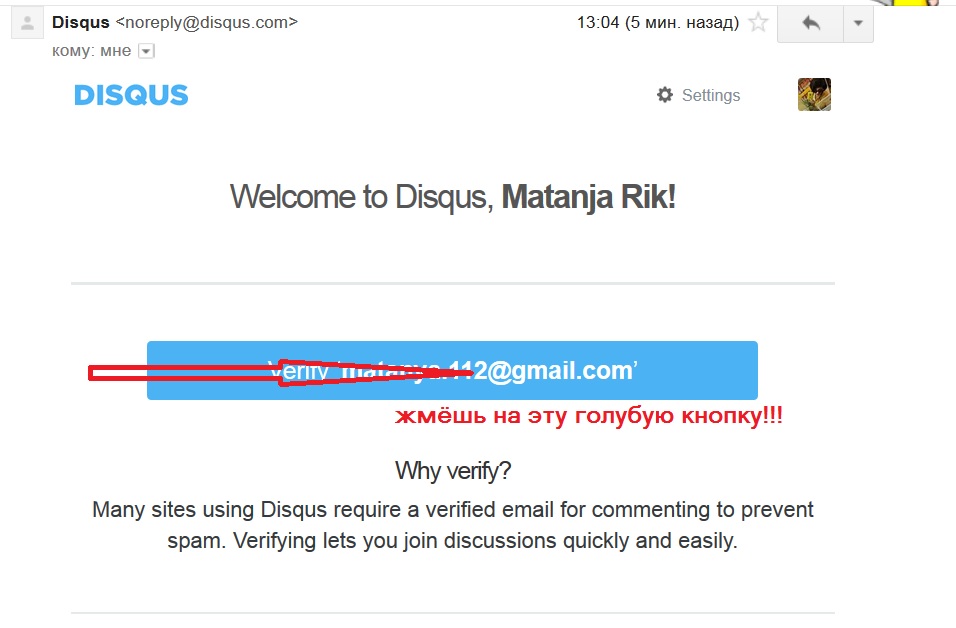This screenshot has height=628, width=956.
Task: Click the paragraph about verified email spam
Action: click(x=453, y=526)
